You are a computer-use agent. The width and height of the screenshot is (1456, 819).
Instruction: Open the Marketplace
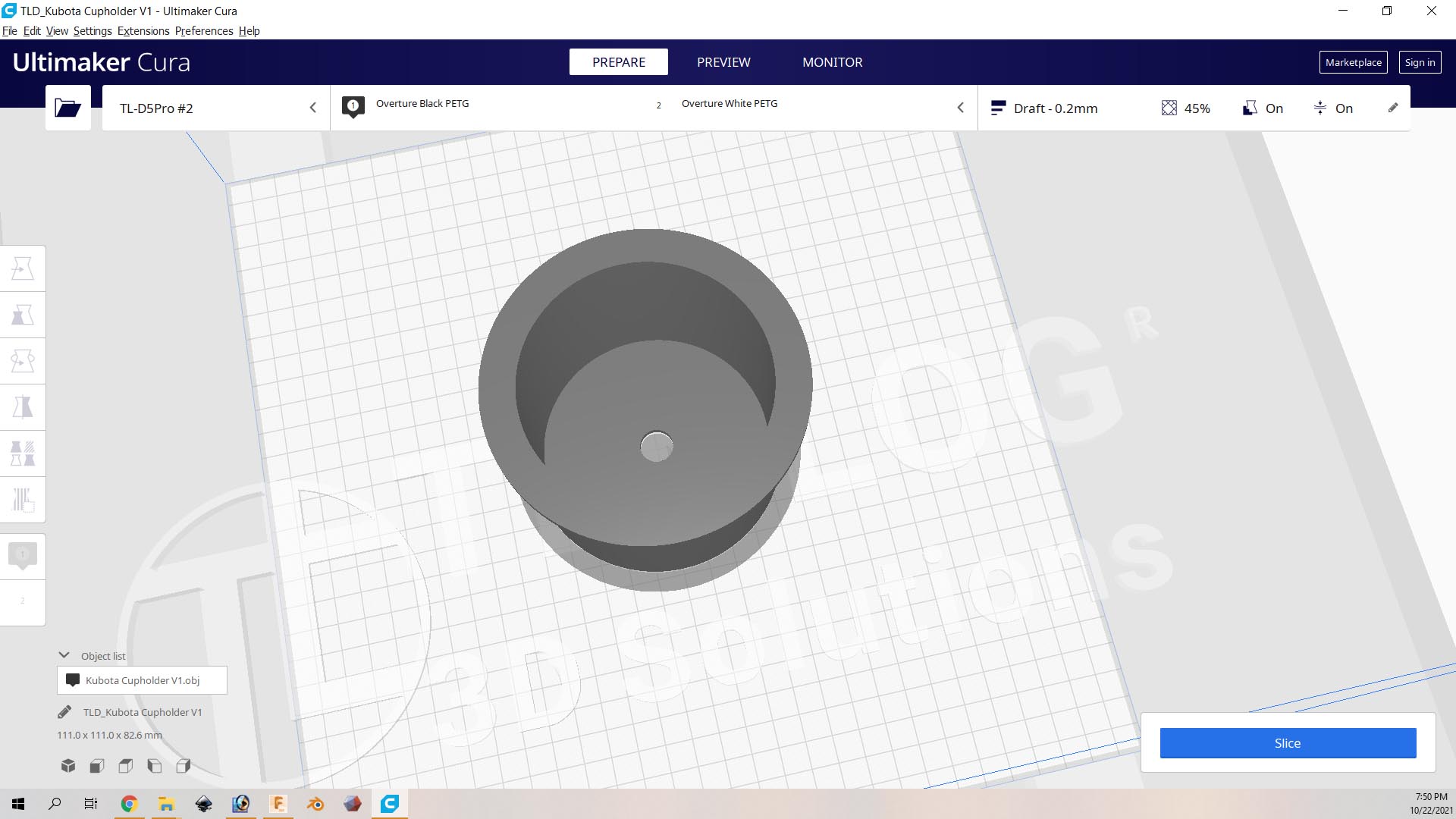point(1353,62)
